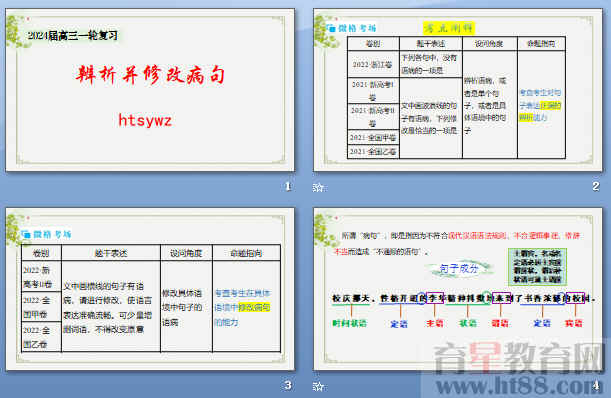Image resolution: width=611 pixels, height=398 pixels.
Task: Click the 微格考场 icon on slide 3
Action: [26, 234]
